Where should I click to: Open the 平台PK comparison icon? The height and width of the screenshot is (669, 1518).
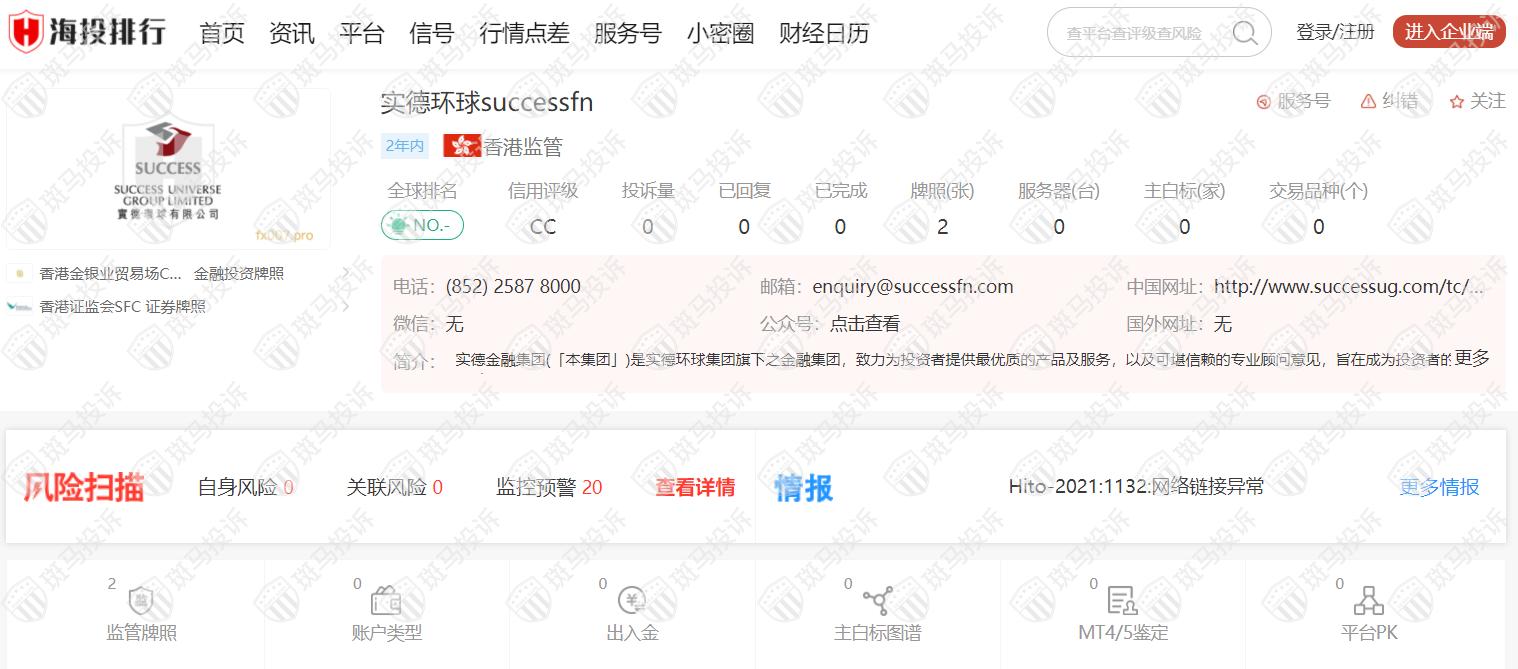(x=1368, y=601)
